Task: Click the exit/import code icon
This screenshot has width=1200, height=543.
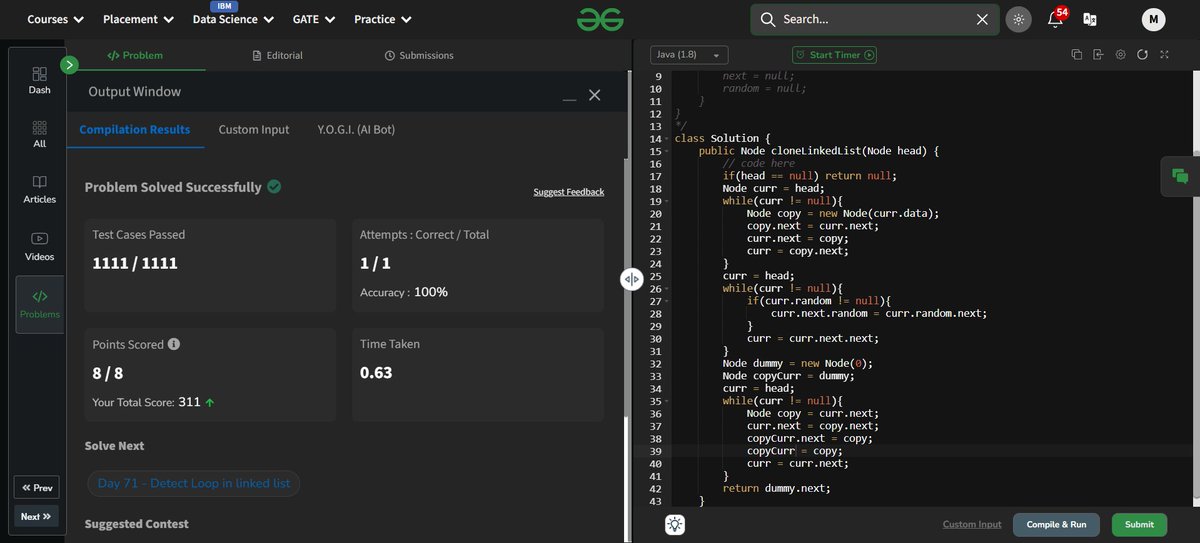Action: [x=1098, y=55]
